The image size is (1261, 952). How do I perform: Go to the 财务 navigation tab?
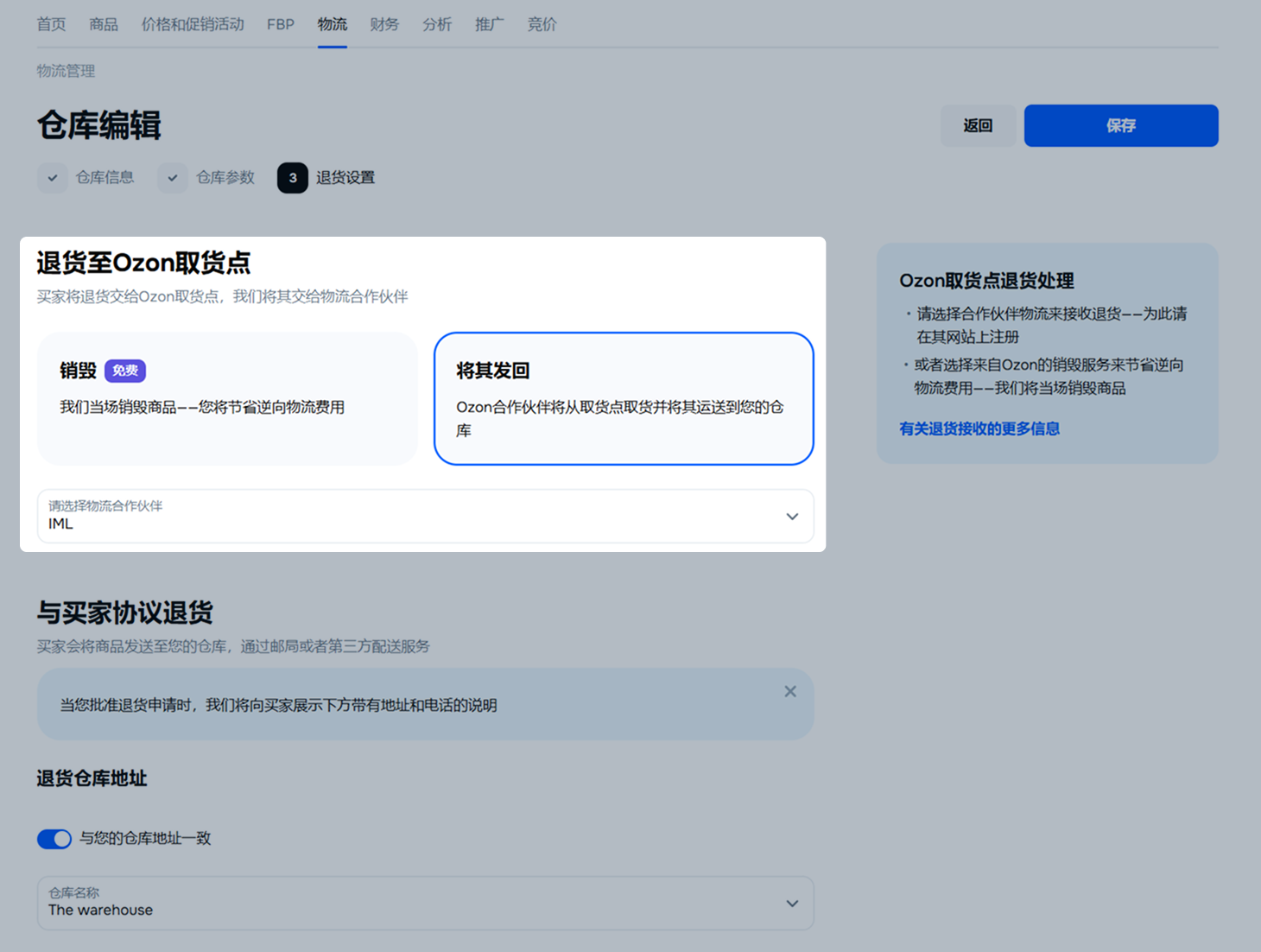click(x=384, y=24)
